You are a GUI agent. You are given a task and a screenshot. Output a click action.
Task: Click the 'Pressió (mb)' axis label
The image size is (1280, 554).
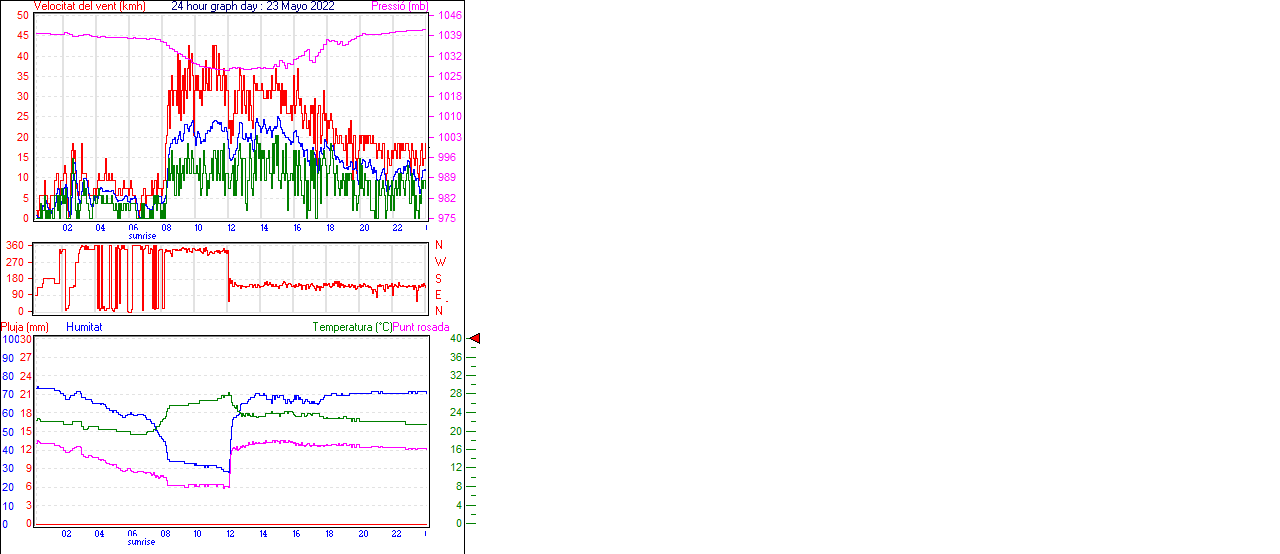[x=399, y=6]
